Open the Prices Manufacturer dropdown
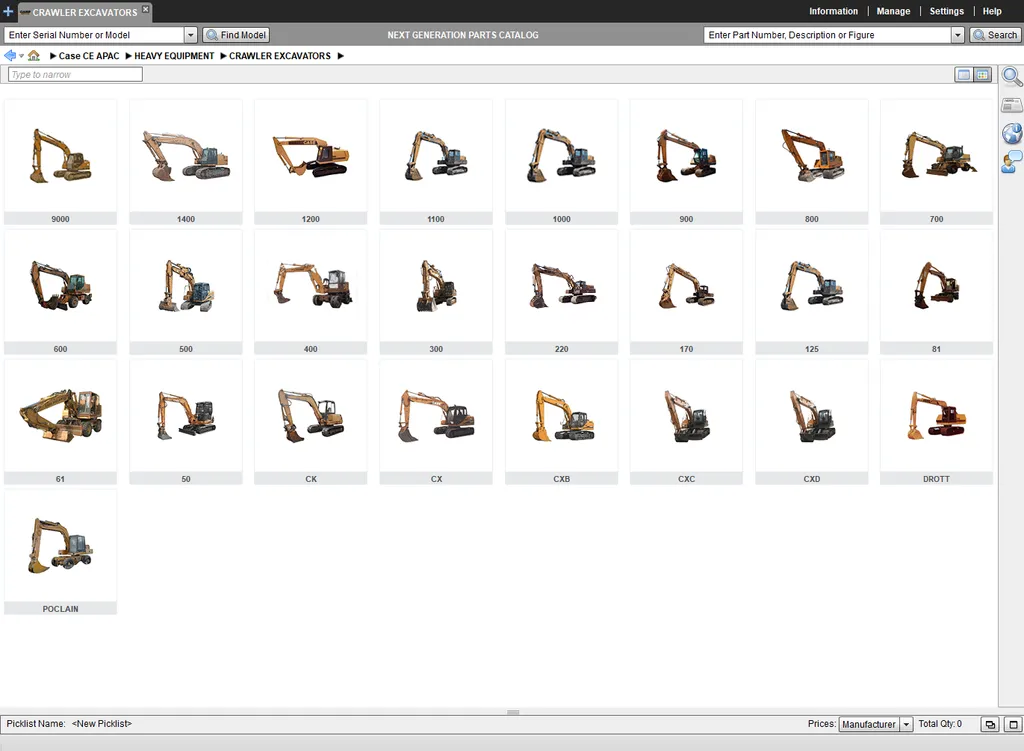The height and width of the screenshot is (751, 1024). pyautogui.click(x=906, y=724)
